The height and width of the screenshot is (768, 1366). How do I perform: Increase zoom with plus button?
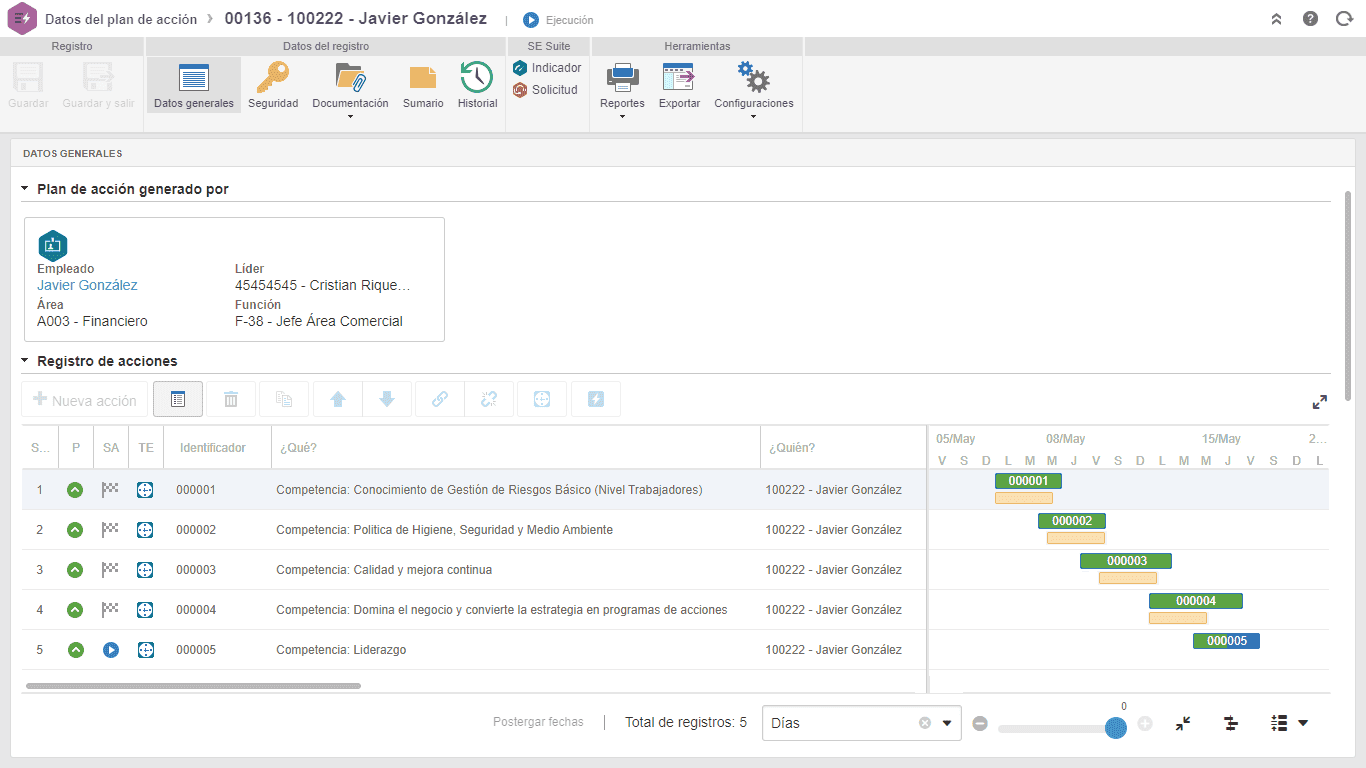point(1145,724)
